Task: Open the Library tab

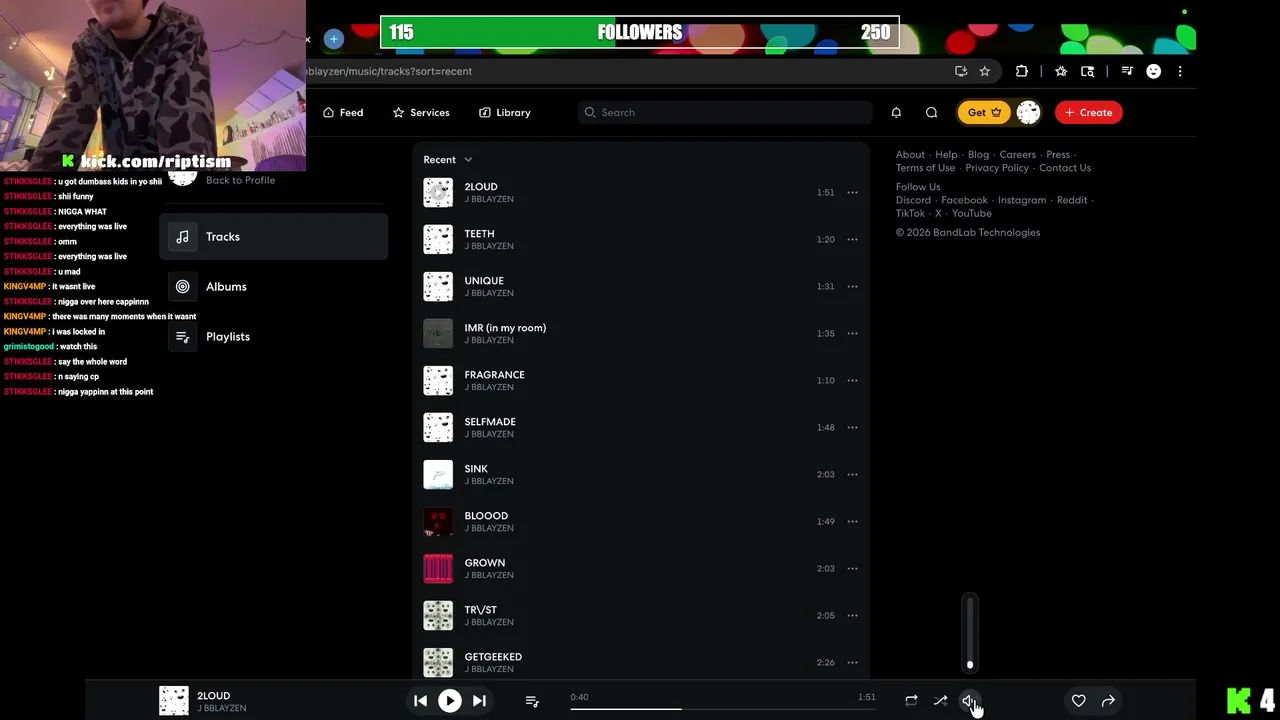Action: 505,112
